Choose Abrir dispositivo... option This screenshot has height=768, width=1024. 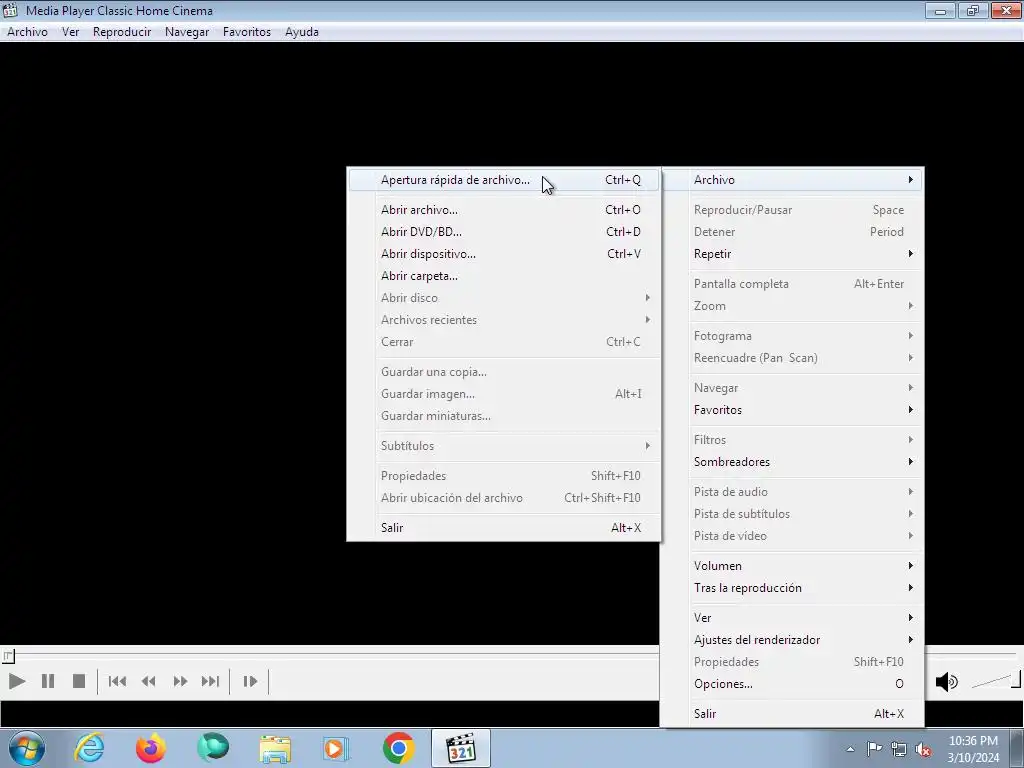504,254
